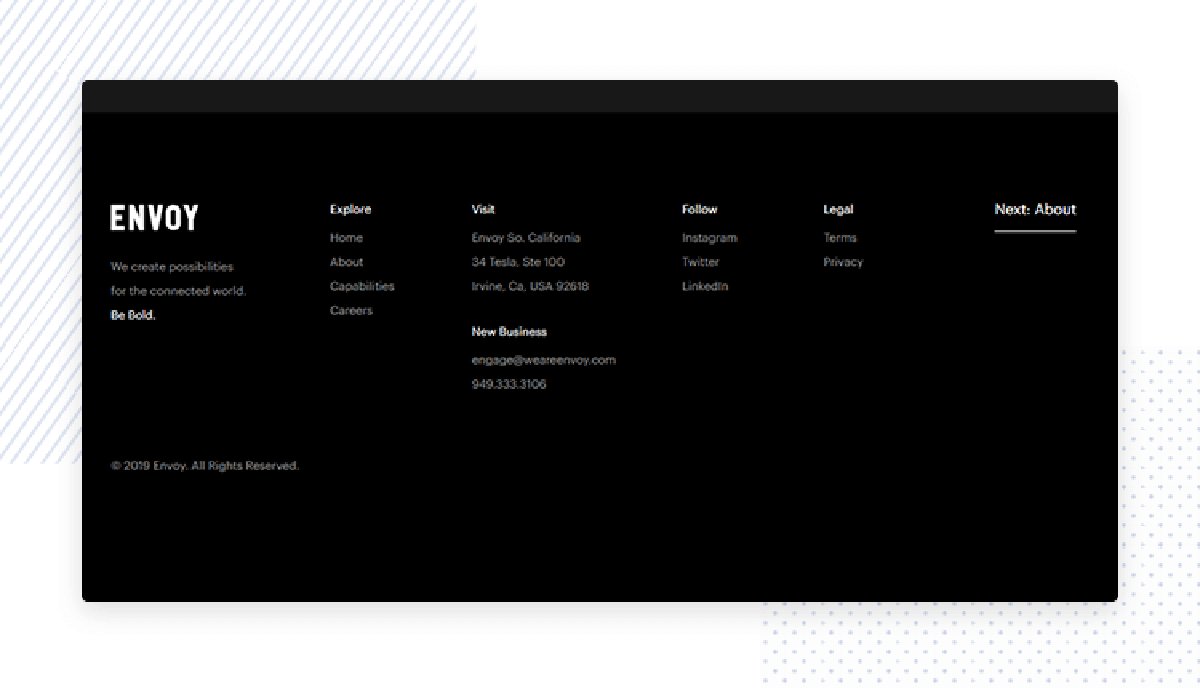This screenshot has width=1200, height=688.
Task: Open the Home link under Explore
Action: pos(346,238)
